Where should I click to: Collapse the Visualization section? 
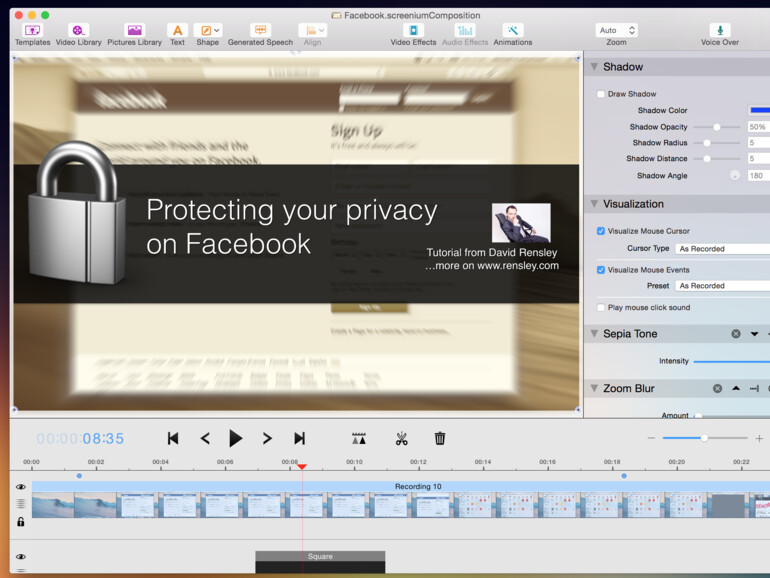594,204
